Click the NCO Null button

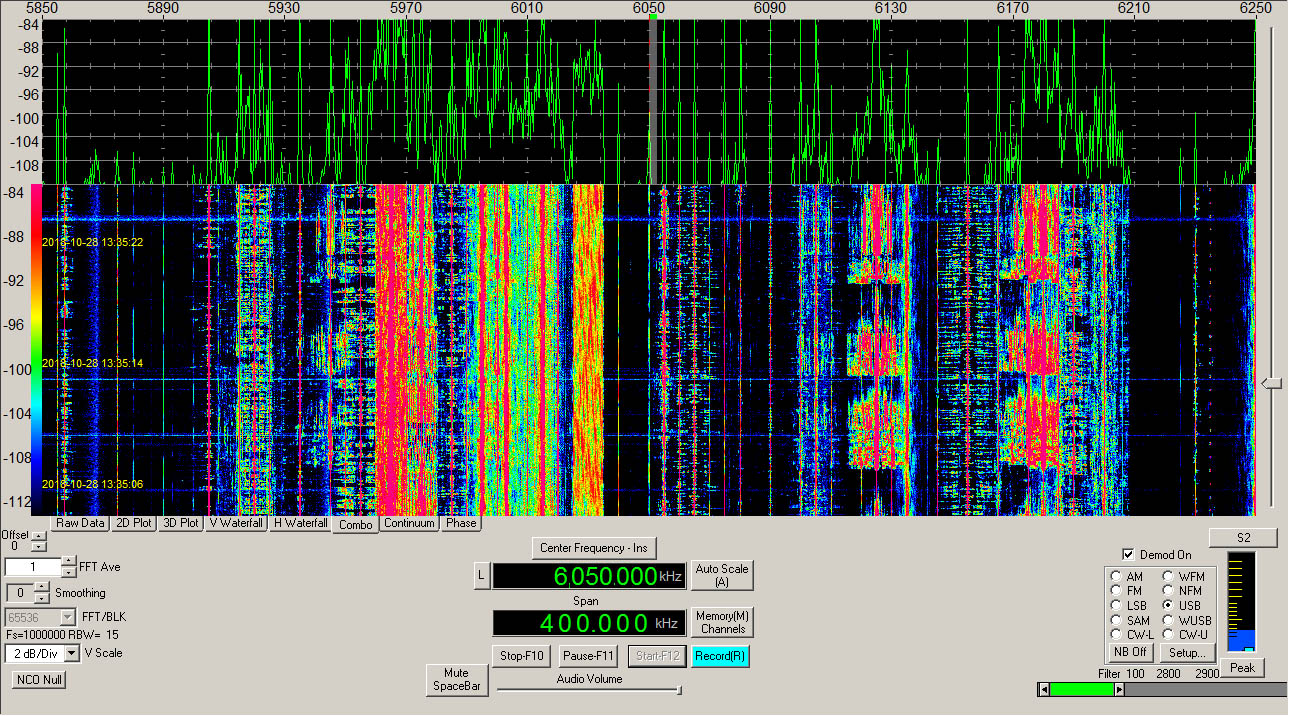[x=39, y=680]
